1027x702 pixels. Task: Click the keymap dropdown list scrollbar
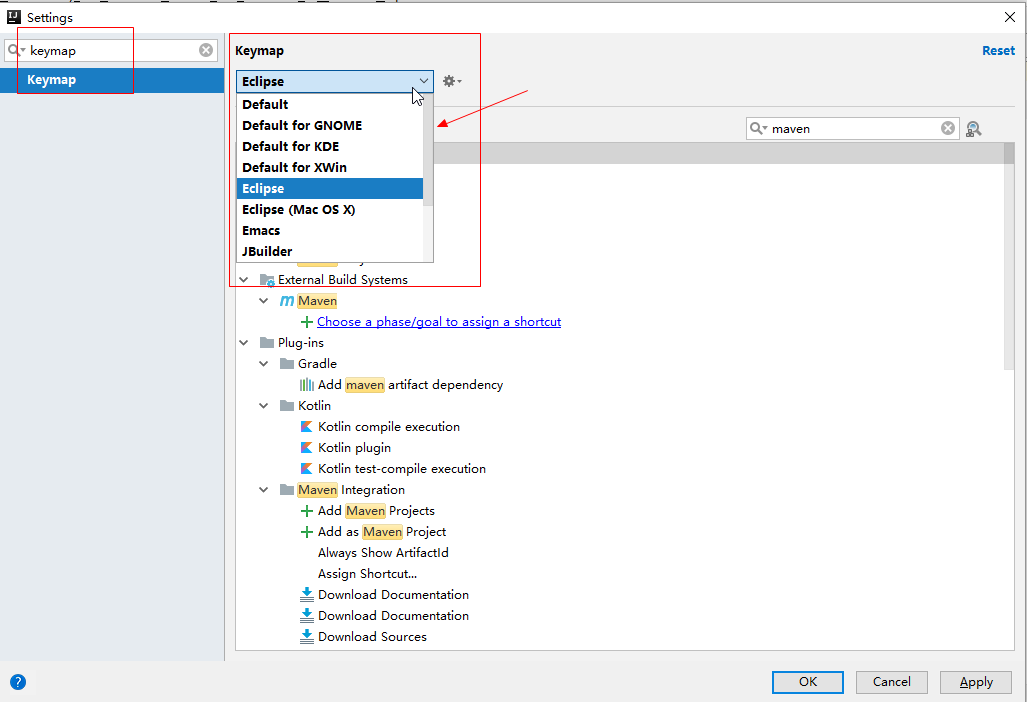(428, 151)
